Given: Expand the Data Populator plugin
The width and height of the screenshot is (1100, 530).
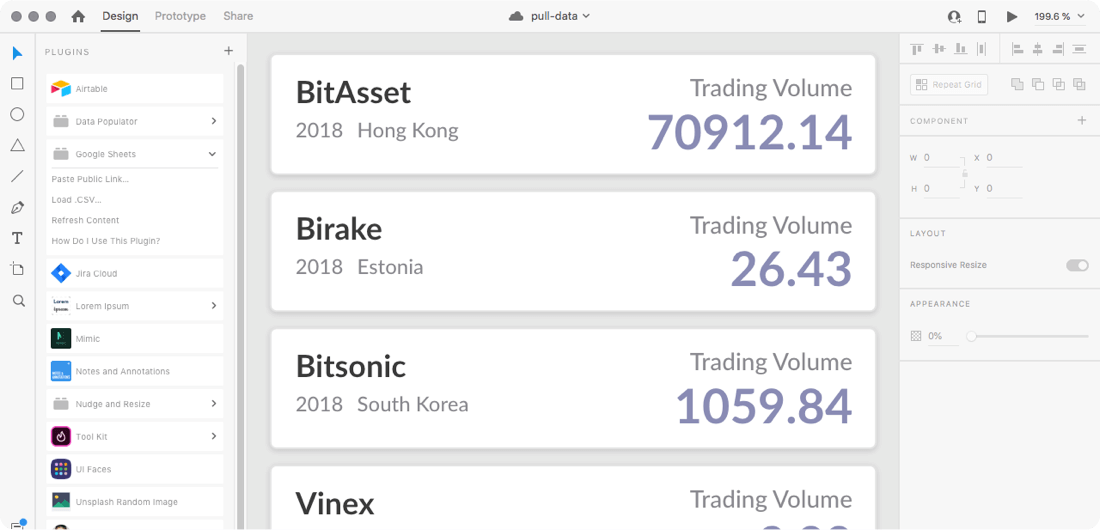Looking at the screenshot, I should coord(214,121).
